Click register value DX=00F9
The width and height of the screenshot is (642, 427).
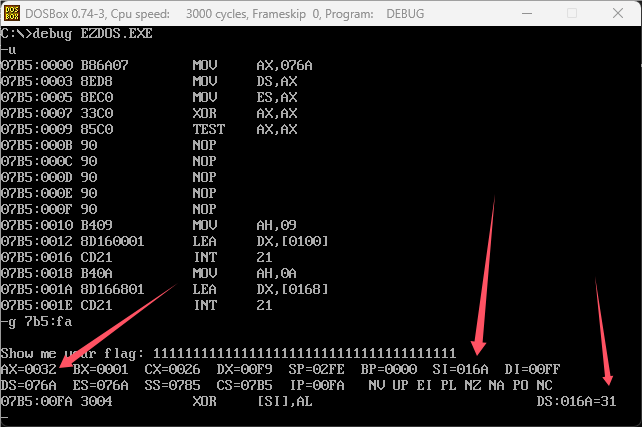(x=244, y=369)
